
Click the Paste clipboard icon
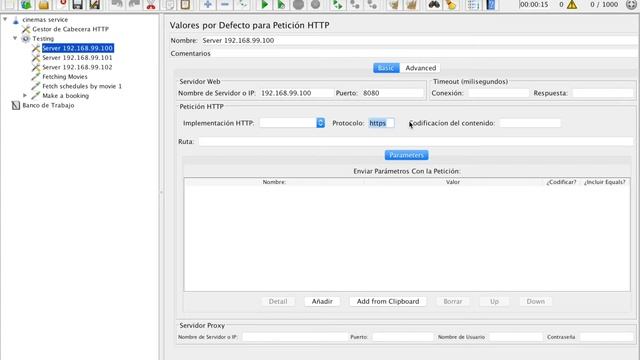185,4
